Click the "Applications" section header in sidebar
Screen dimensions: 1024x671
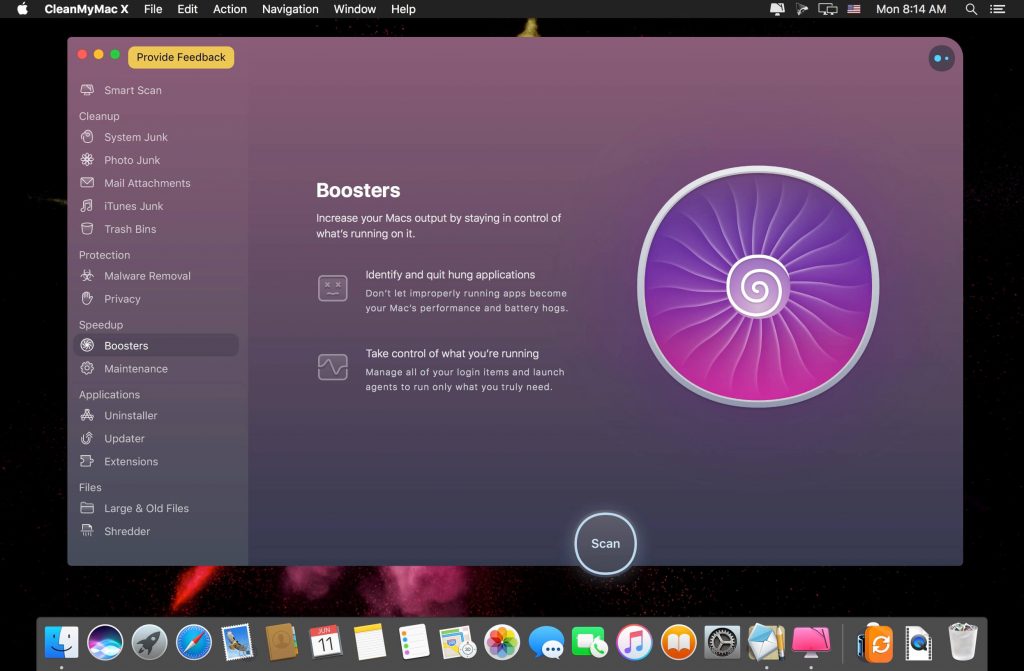click(x=109, y=395)
